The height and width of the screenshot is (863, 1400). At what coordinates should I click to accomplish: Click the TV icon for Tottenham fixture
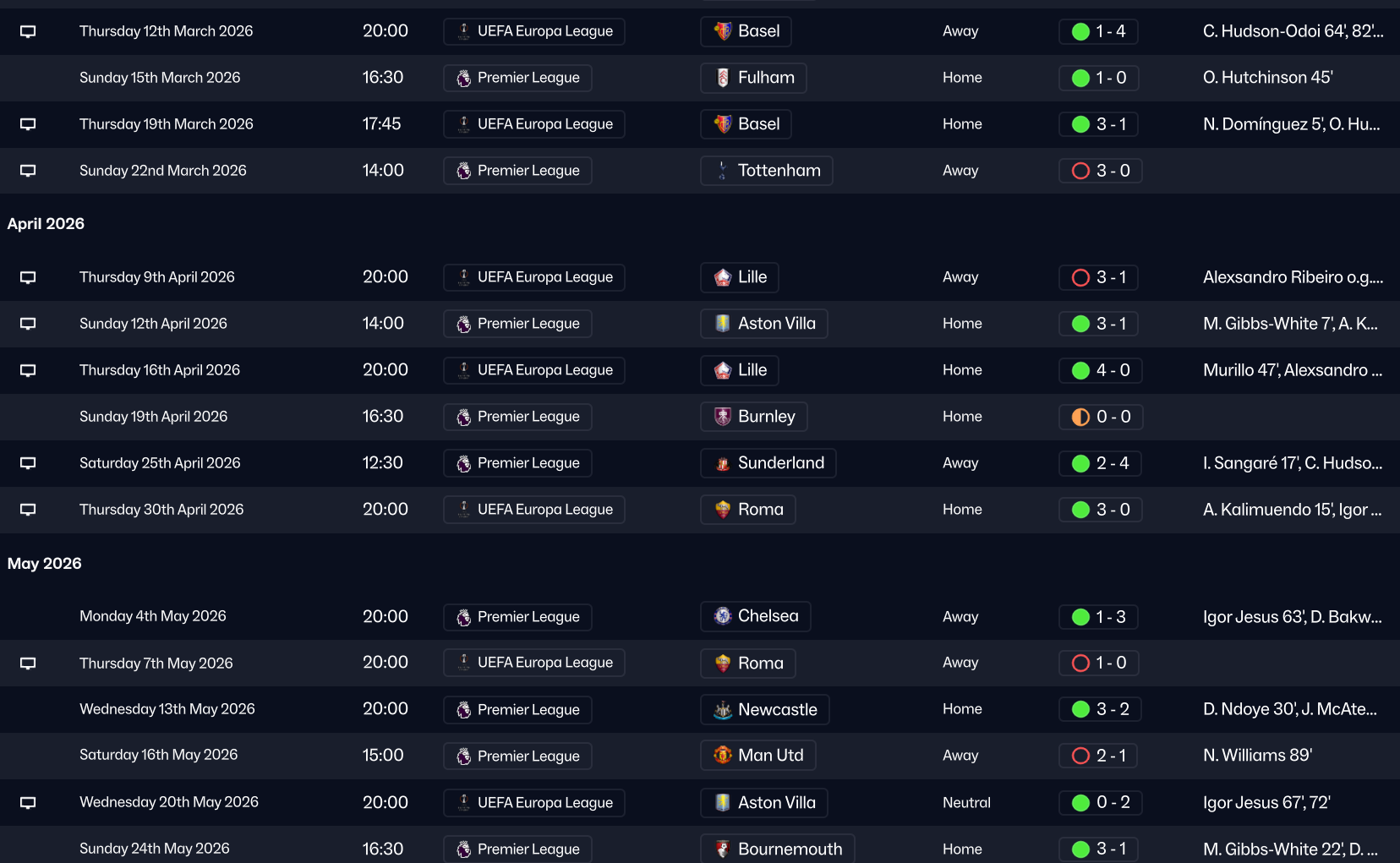28,171
